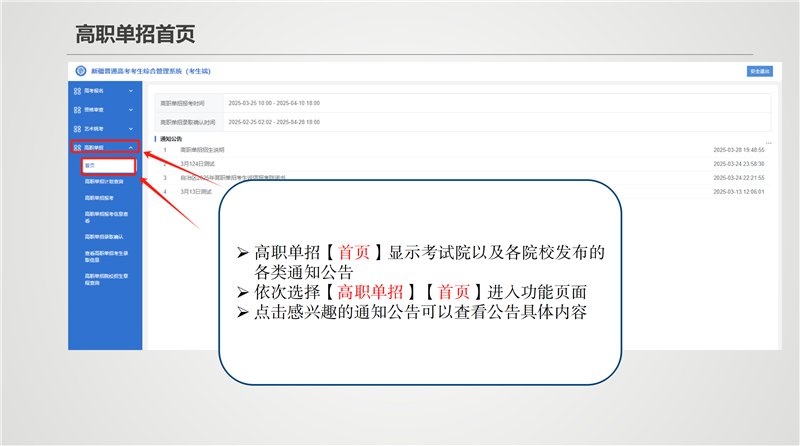Image resolution: width=800 pixels, height=446 pixels.
Task: Open the three-dot more icon above notices
Action: click(768, 142)
